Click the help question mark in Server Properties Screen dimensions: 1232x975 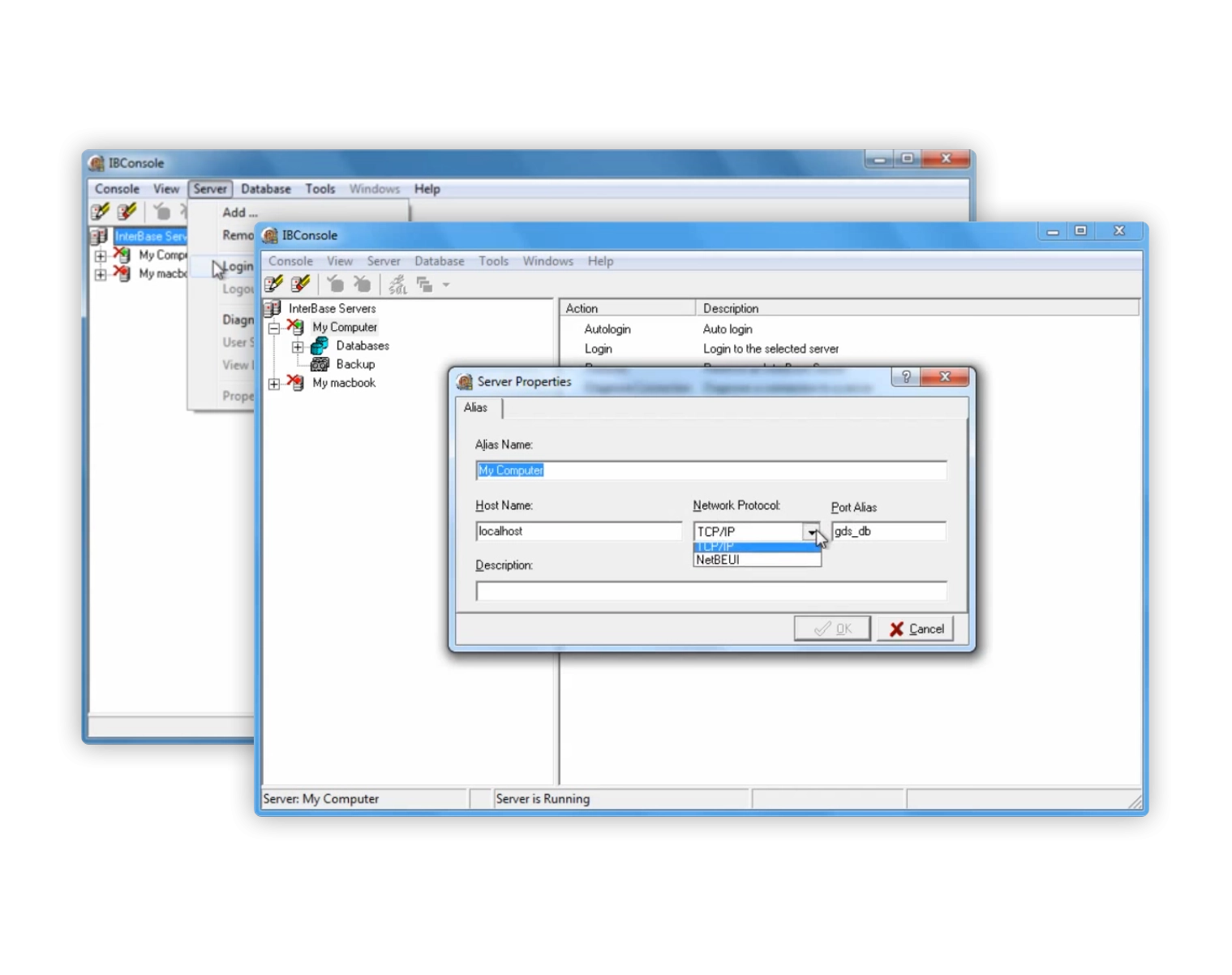pos(906,377)
